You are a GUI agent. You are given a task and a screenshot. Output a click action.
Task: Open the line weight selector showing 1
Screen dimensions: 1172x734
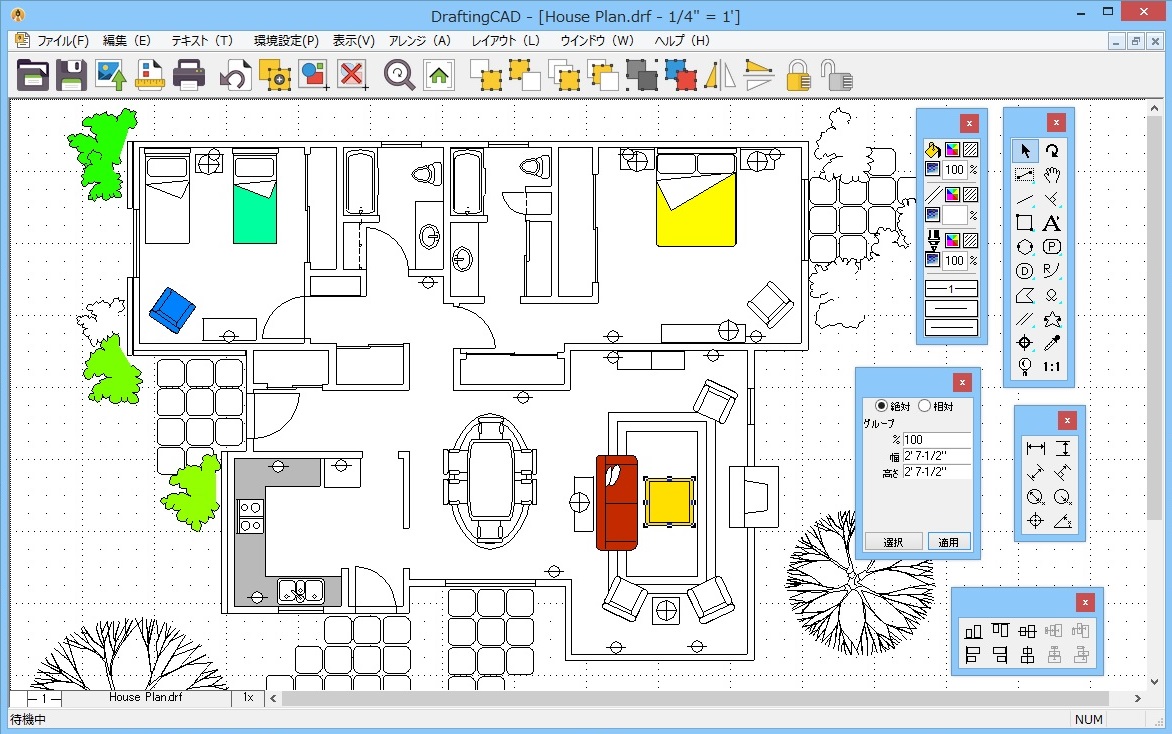coord(951,288)
